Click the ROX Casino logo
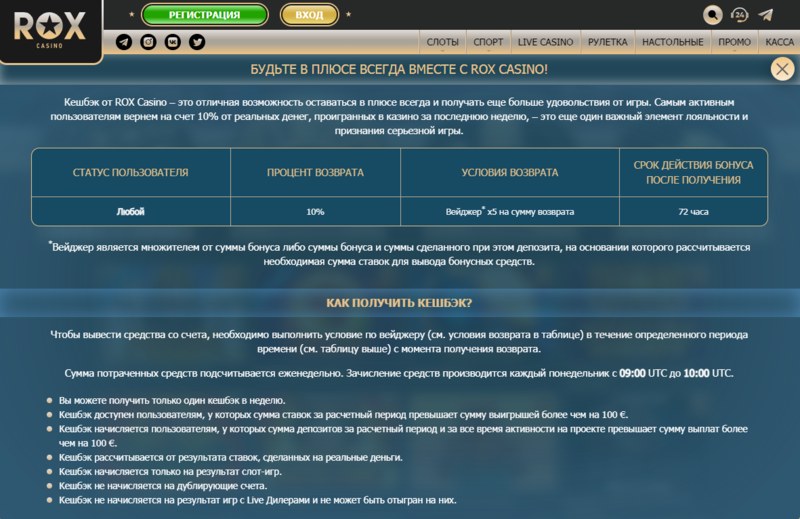800x519 pixels. coord(49,30)
